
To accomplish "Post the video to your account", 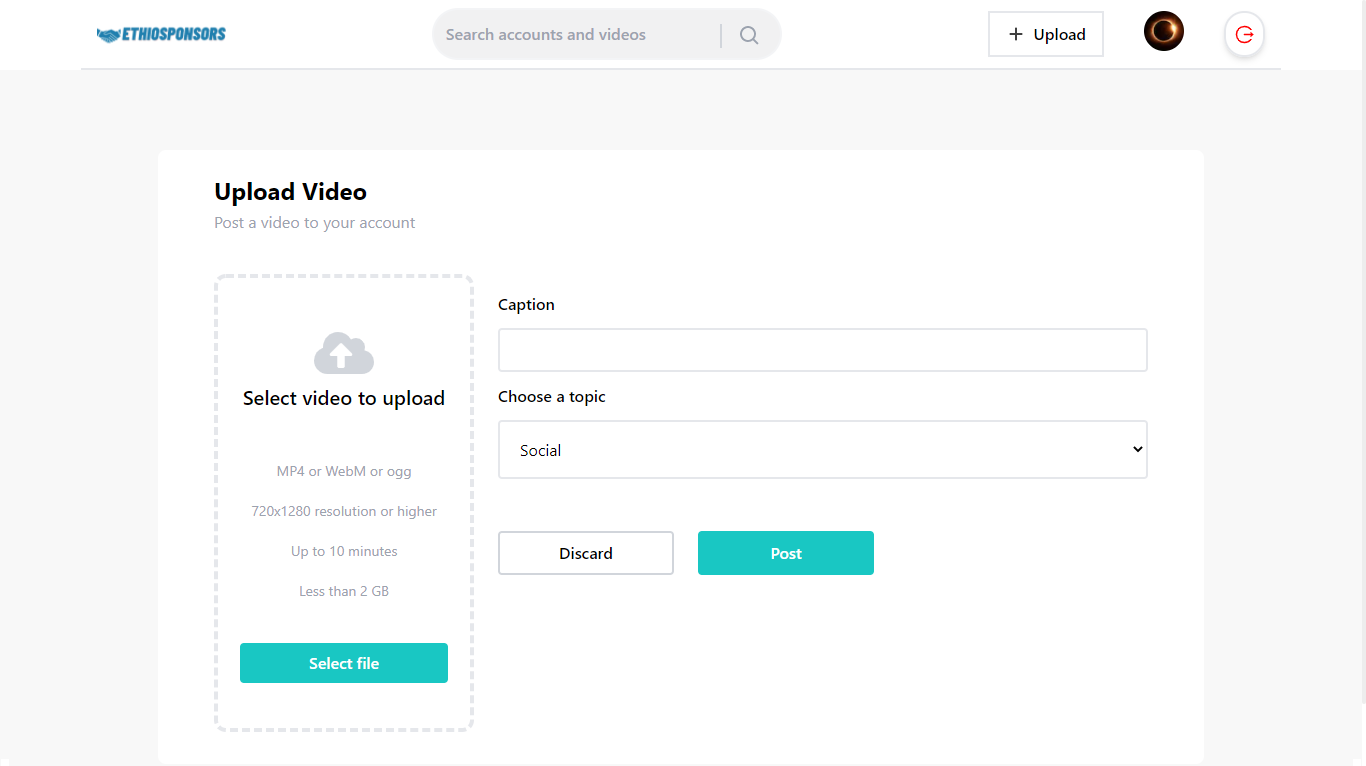I will [x=785, y=553].
